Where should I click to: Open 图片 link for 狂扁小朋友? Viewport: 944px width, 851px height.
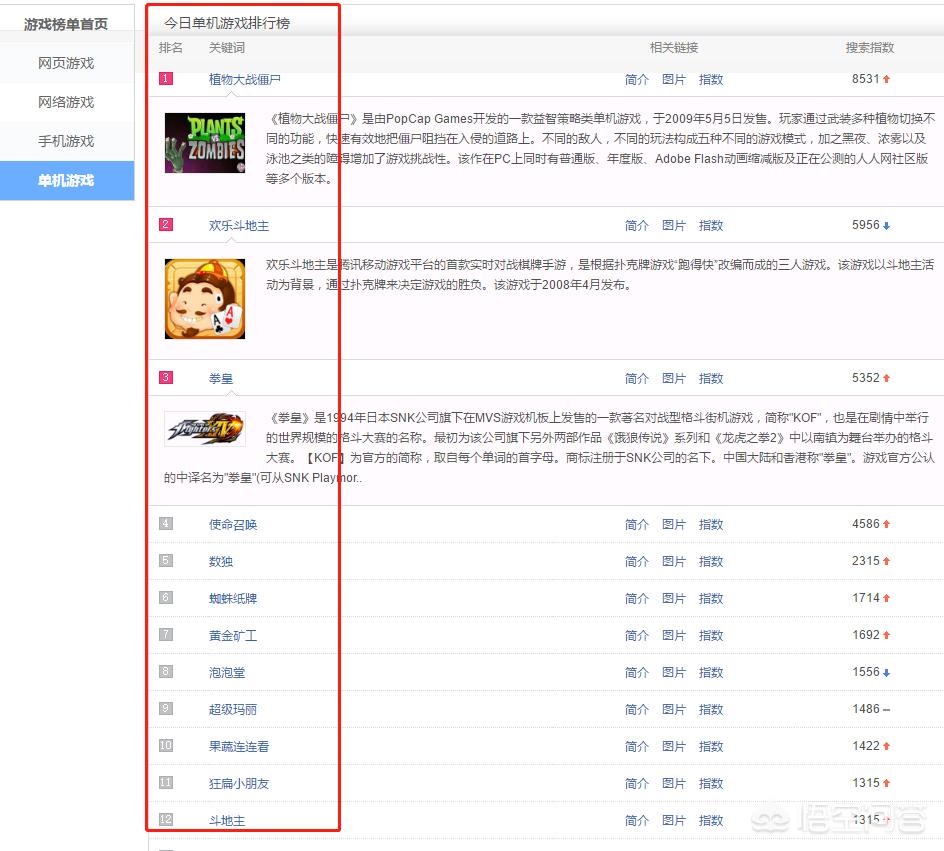coord(674,784)
